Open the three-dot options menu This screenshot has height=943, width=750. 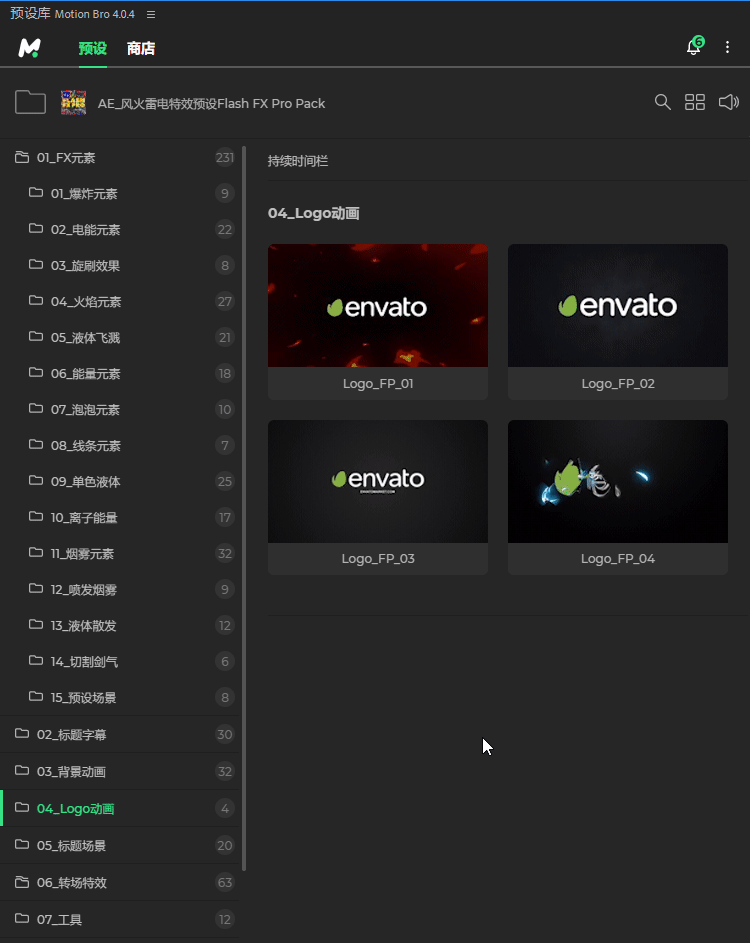click(x=727, y=47)
